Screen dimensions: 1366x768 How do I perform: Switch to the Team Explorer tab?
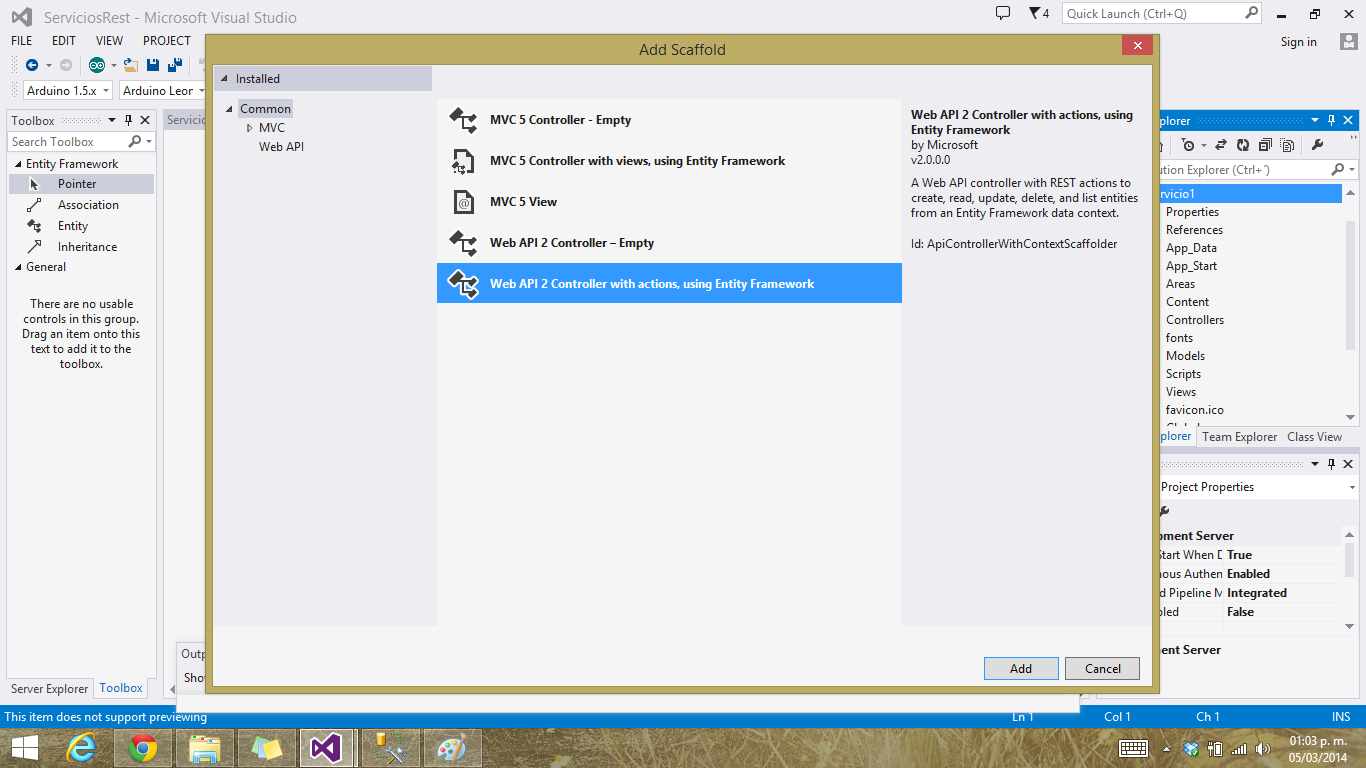point(1240,437)
